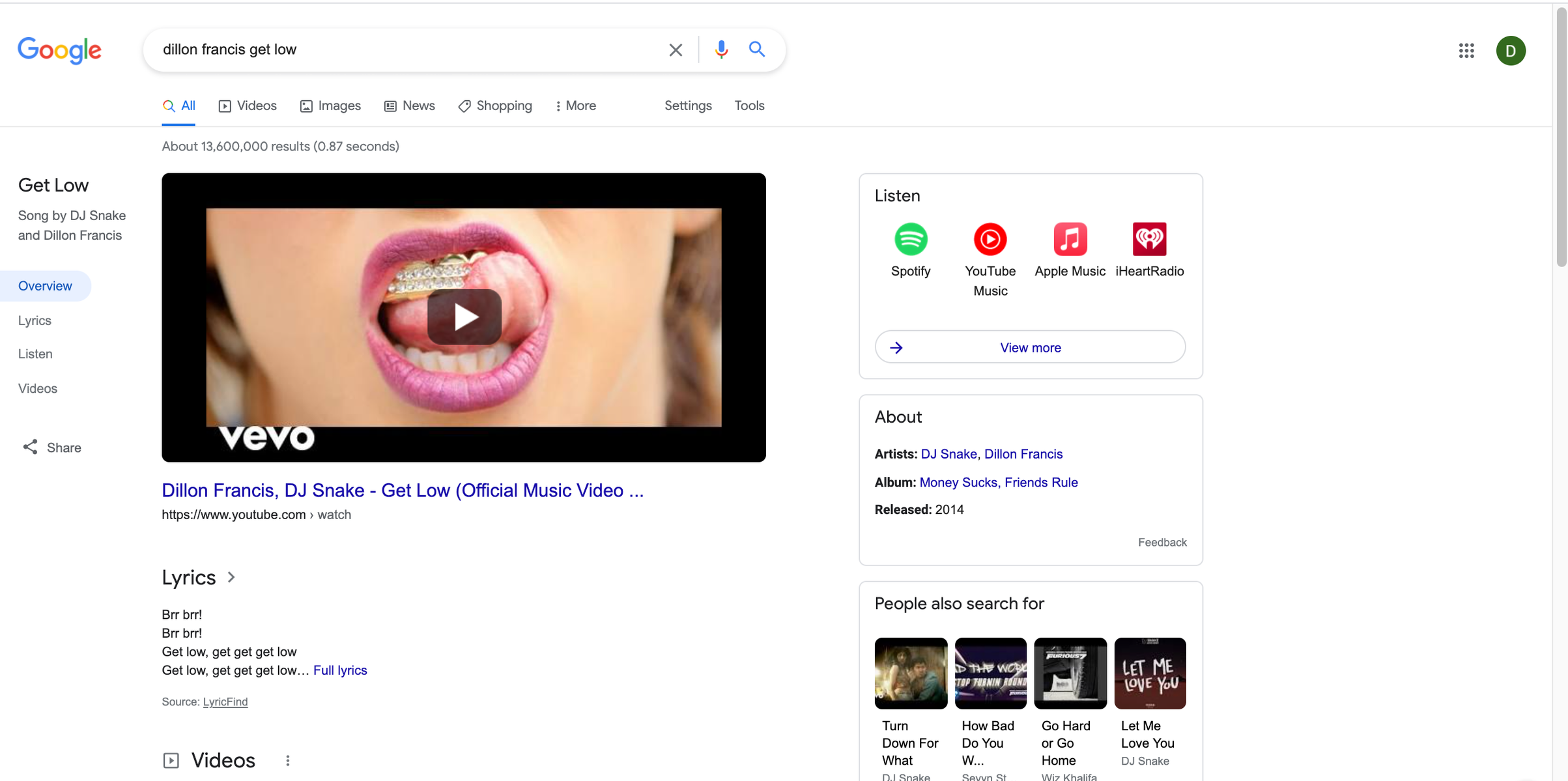Viewport: 1568px width, 781px height.
Task: Submit search with magnifying glass icon
Action: (x=756, y=49)
